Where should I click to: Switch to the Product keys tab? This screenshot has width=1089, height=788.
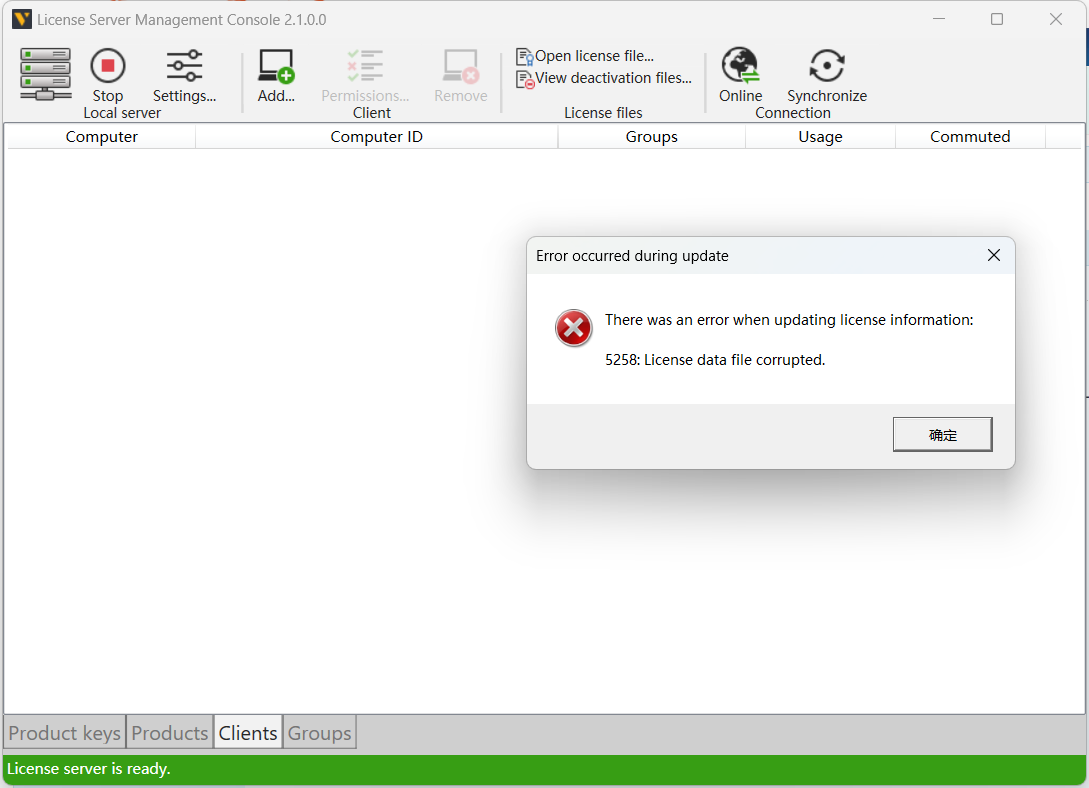tap(65, 733)
